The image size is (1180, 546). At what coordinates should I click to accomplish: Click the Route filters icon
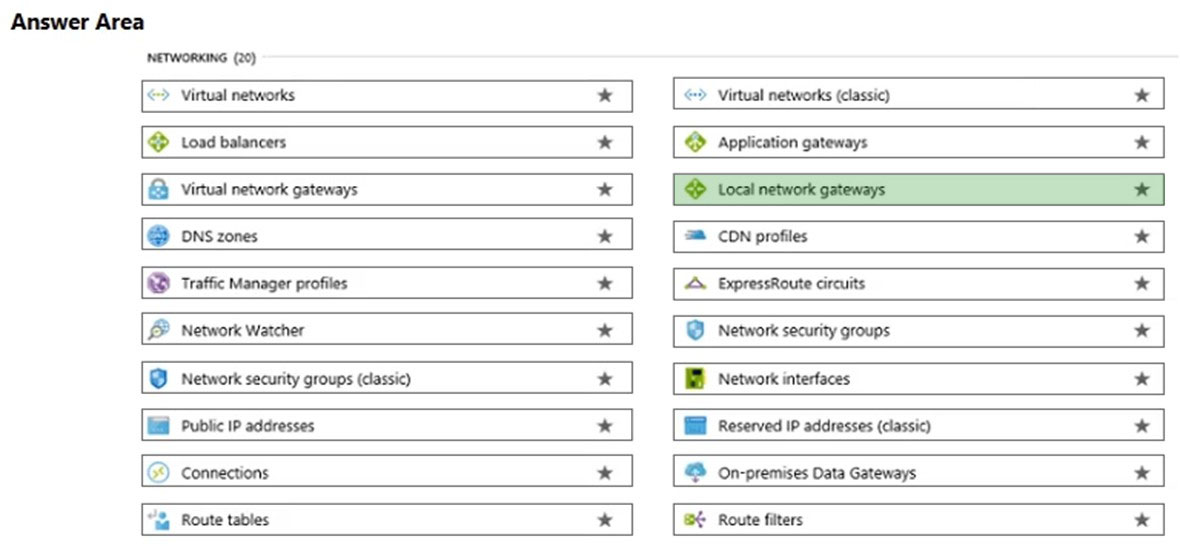click(x=695, y=520)
